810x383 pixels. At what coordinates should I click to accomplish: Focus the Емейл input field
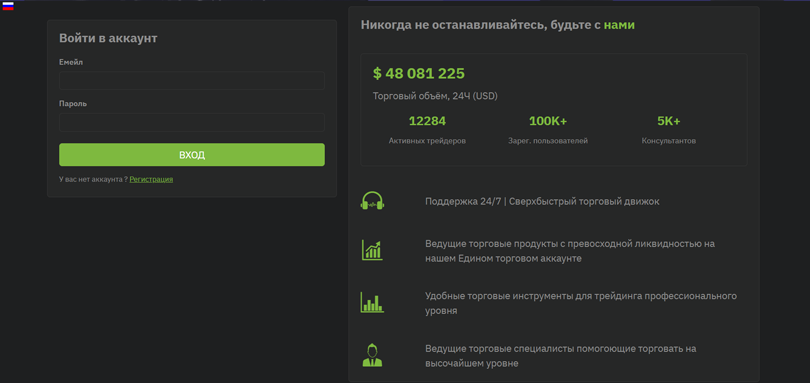192,81
